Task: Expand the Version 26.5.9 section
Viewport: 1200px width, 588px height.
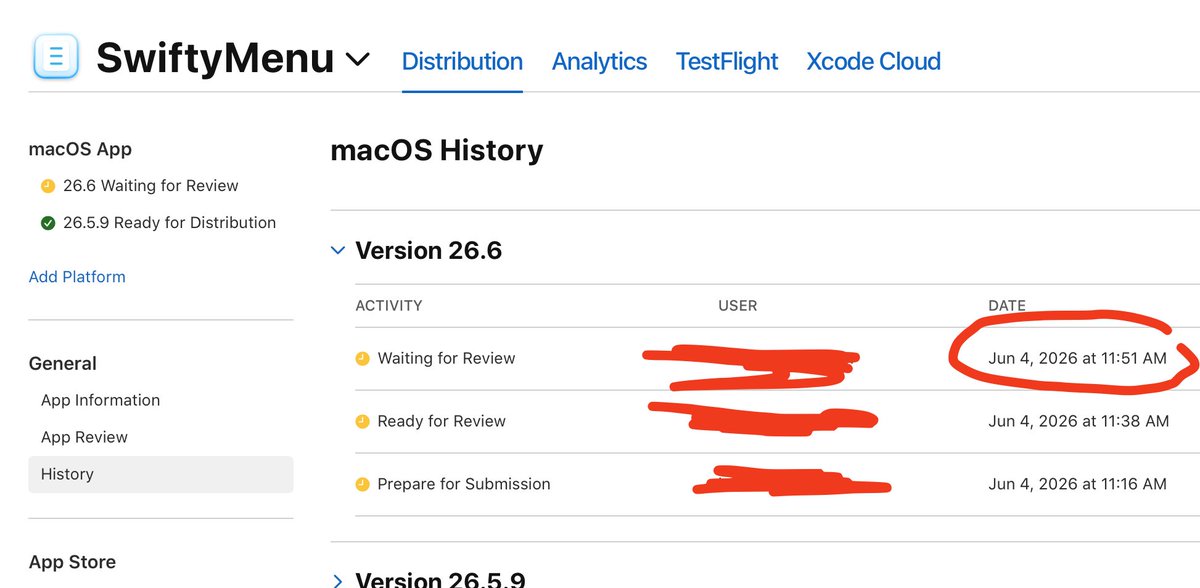Action: (x=337, y=580)
